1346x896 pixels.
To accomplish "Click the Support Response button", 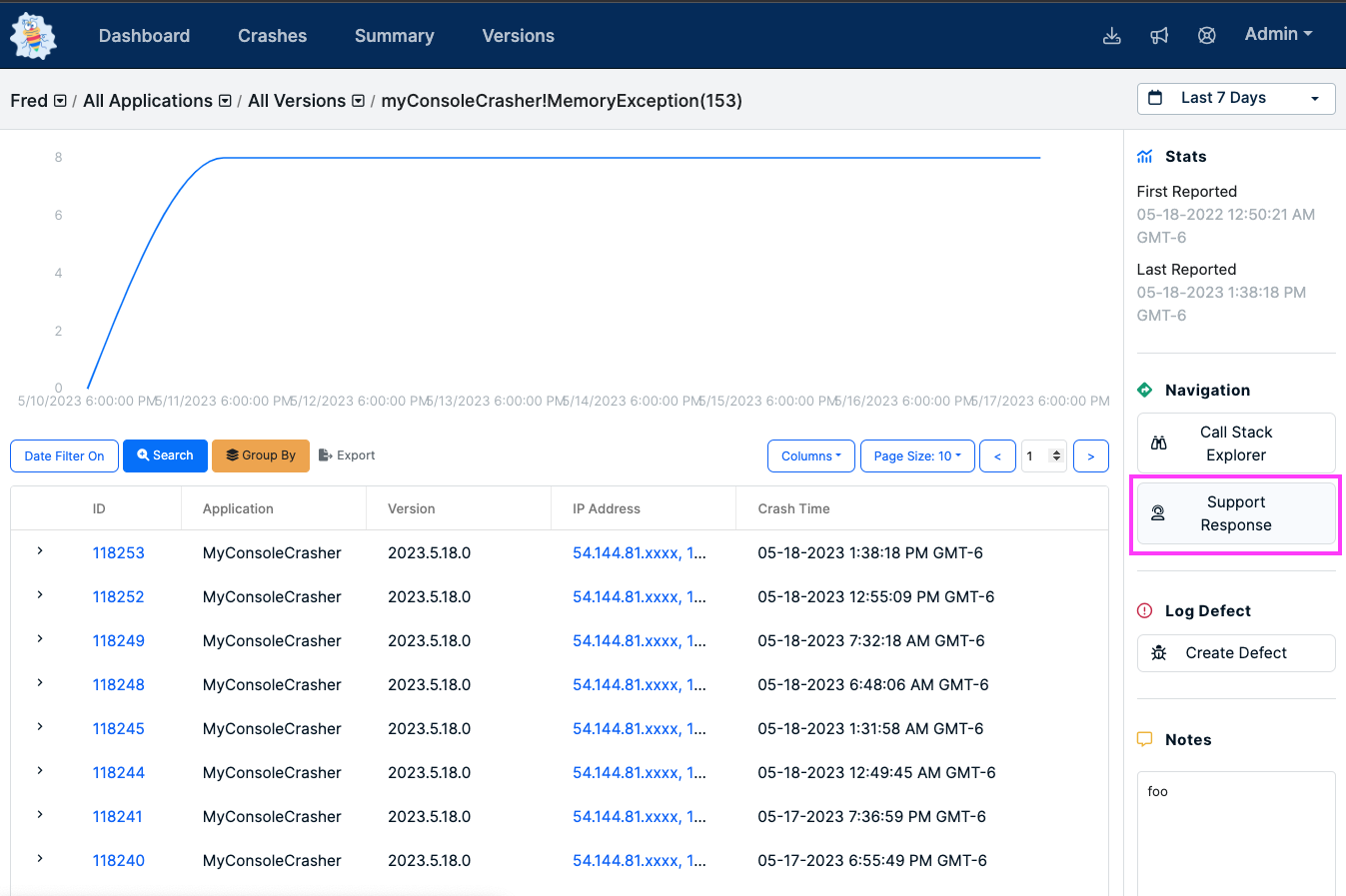I will [1235, 513].
